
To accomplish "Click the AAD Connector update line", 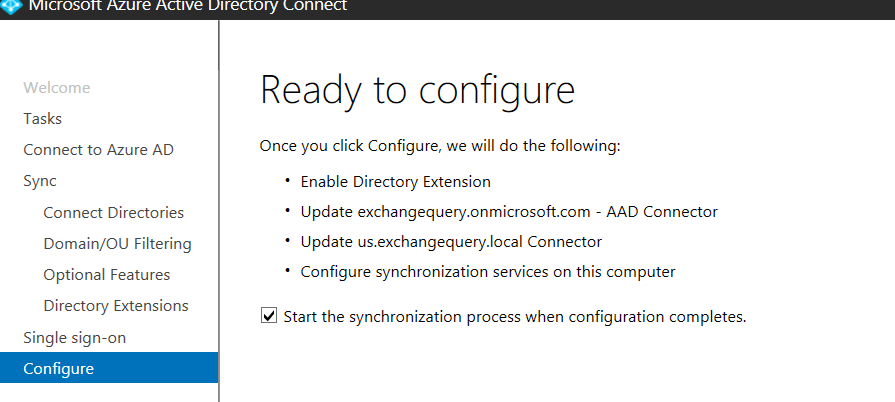I will click(x=509, y=212).
